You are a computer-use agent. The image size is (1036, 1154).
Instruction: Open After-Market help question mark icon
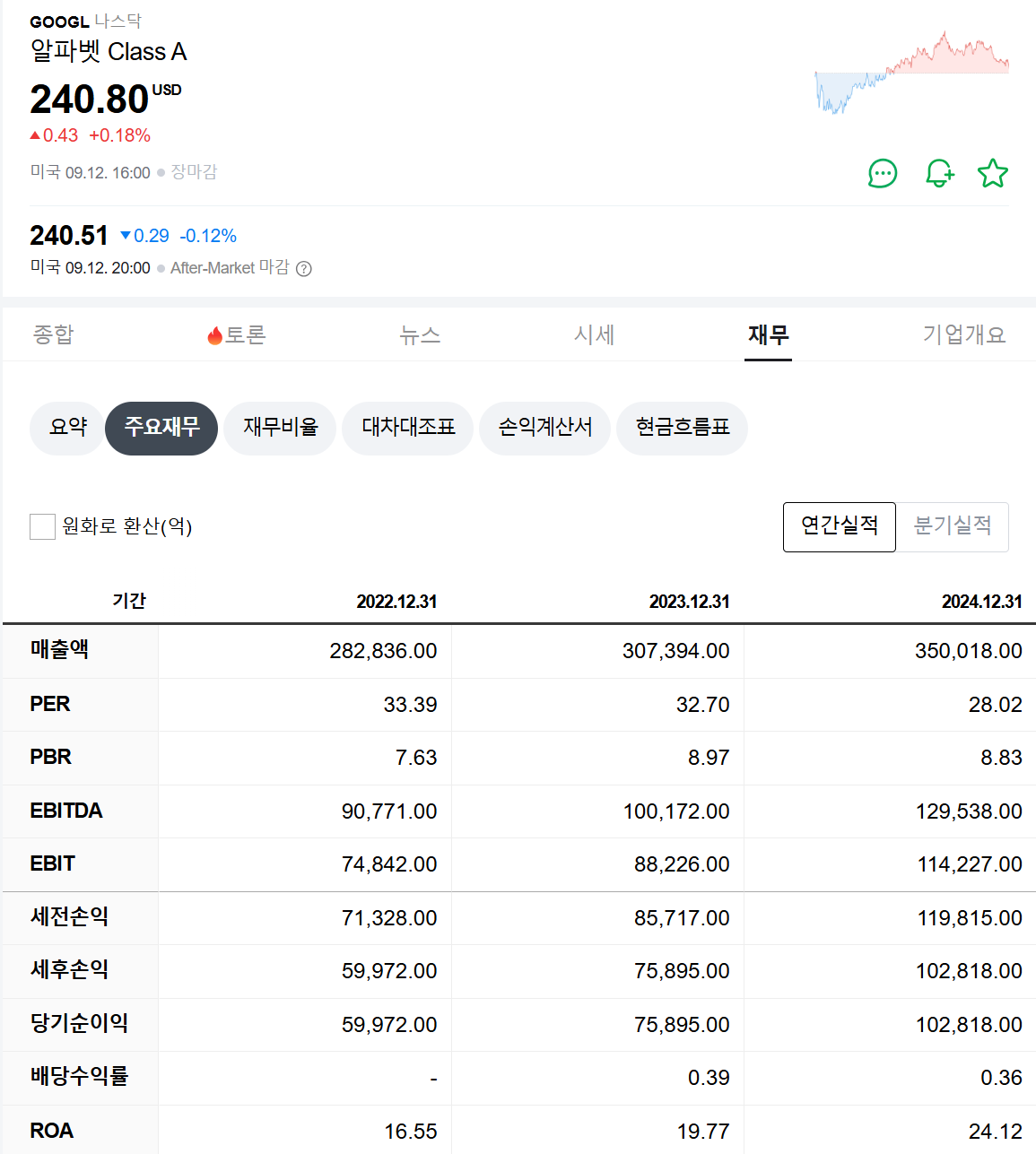pos(304,268)
